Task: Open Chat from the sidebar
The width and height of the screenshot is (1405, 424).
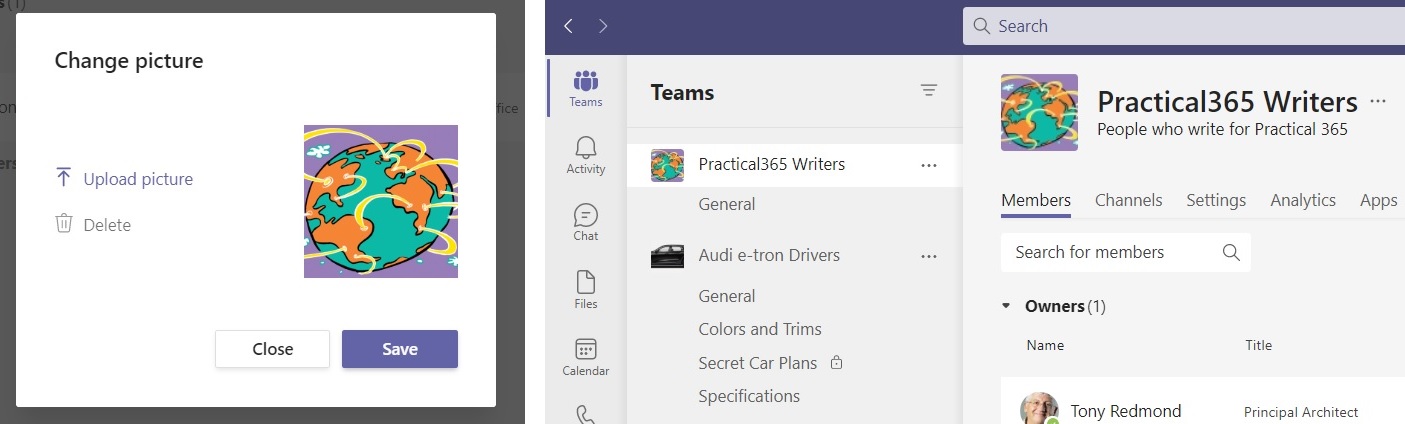Action: click(586, 222)
